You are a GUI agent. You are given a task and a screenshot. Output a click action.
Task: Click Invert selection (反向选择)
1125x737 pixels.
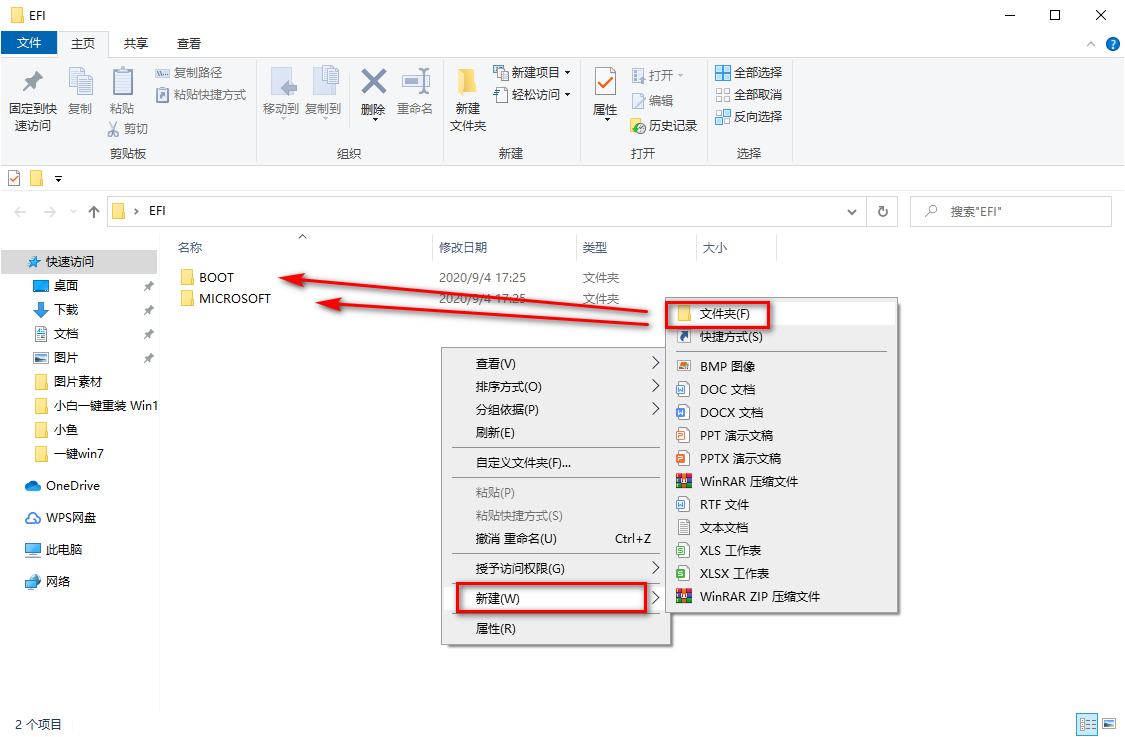point(749,116)
